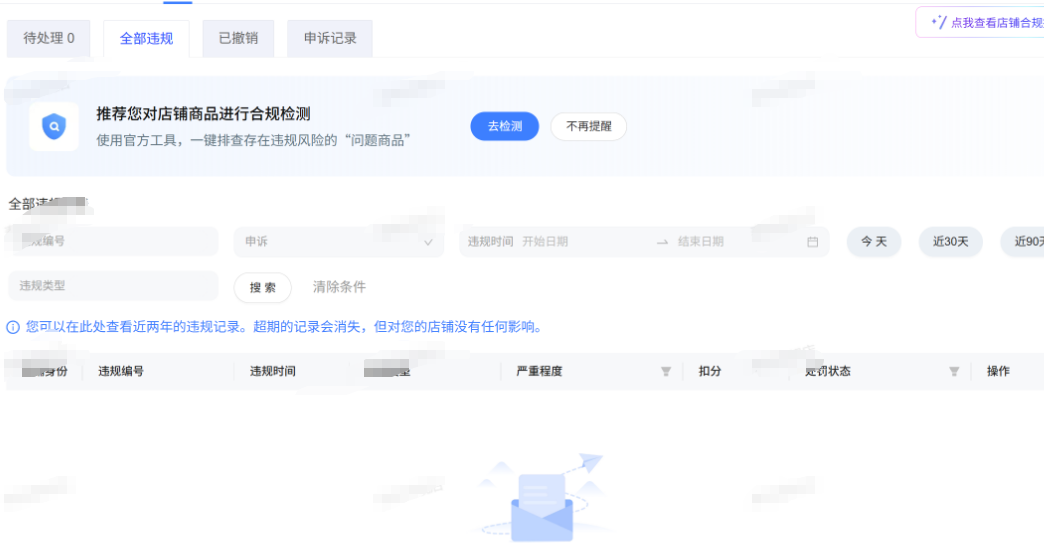Click the blue shield search icon
1044x543 pixels.
(x=54, y=126)
